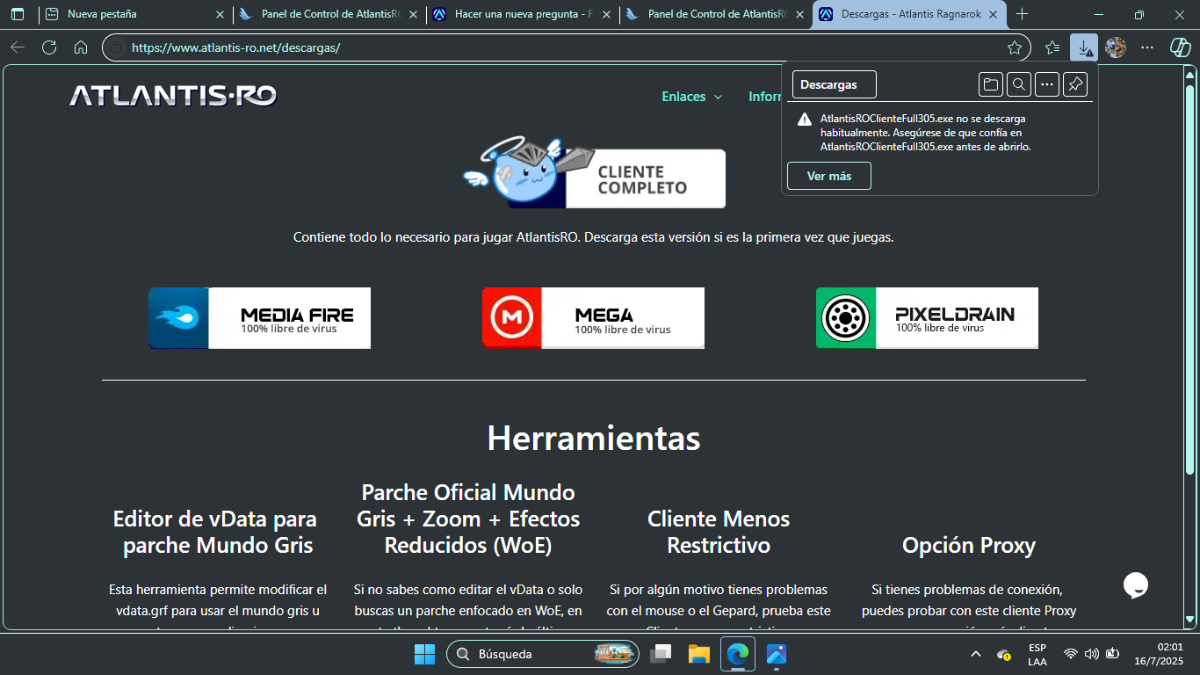Switch the ESP LAA keyboard language
This screenshot has height=675, width=1200.
[x=1038, y=654]
